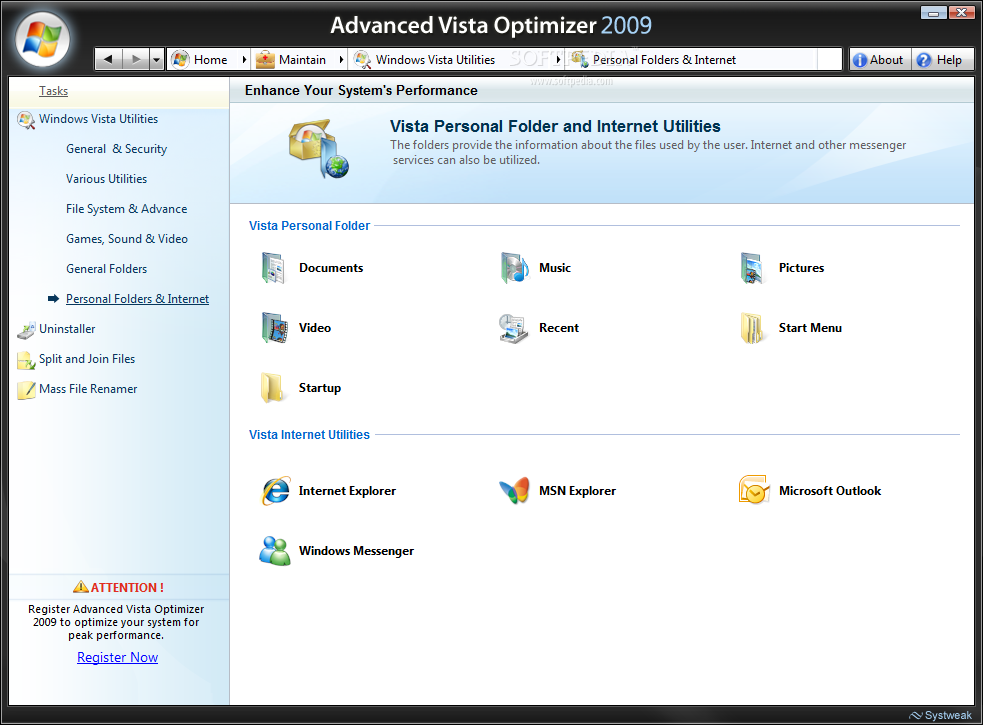
Task: Open the Startup folder icon
Action: (x=272, y=388)
